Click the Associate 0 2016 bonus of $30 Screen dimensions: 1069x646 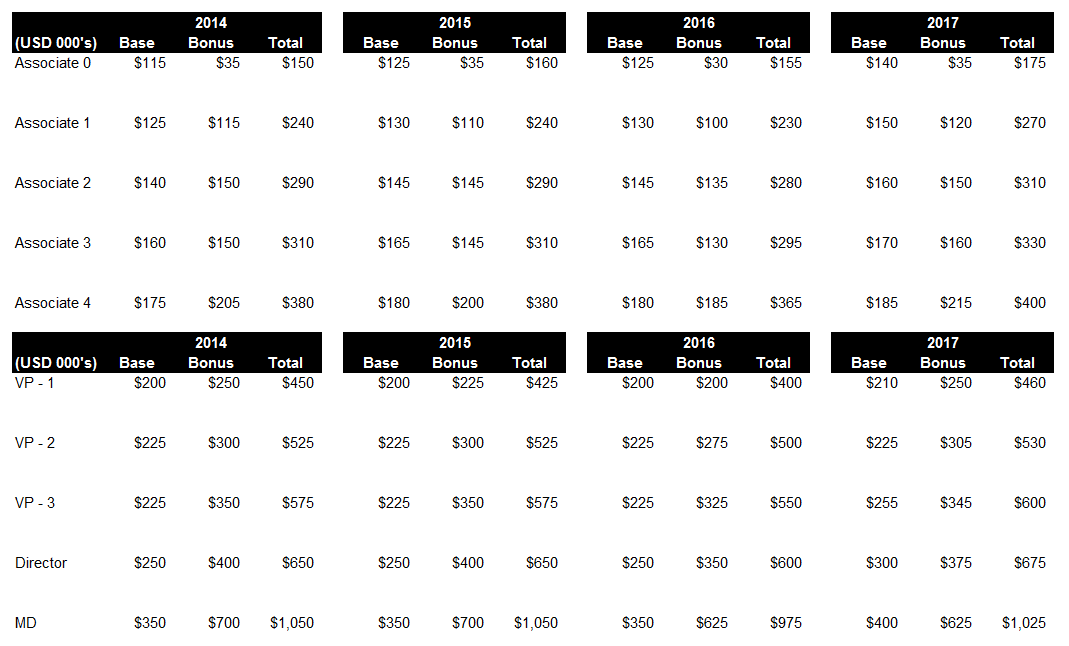tap(716, 63)
